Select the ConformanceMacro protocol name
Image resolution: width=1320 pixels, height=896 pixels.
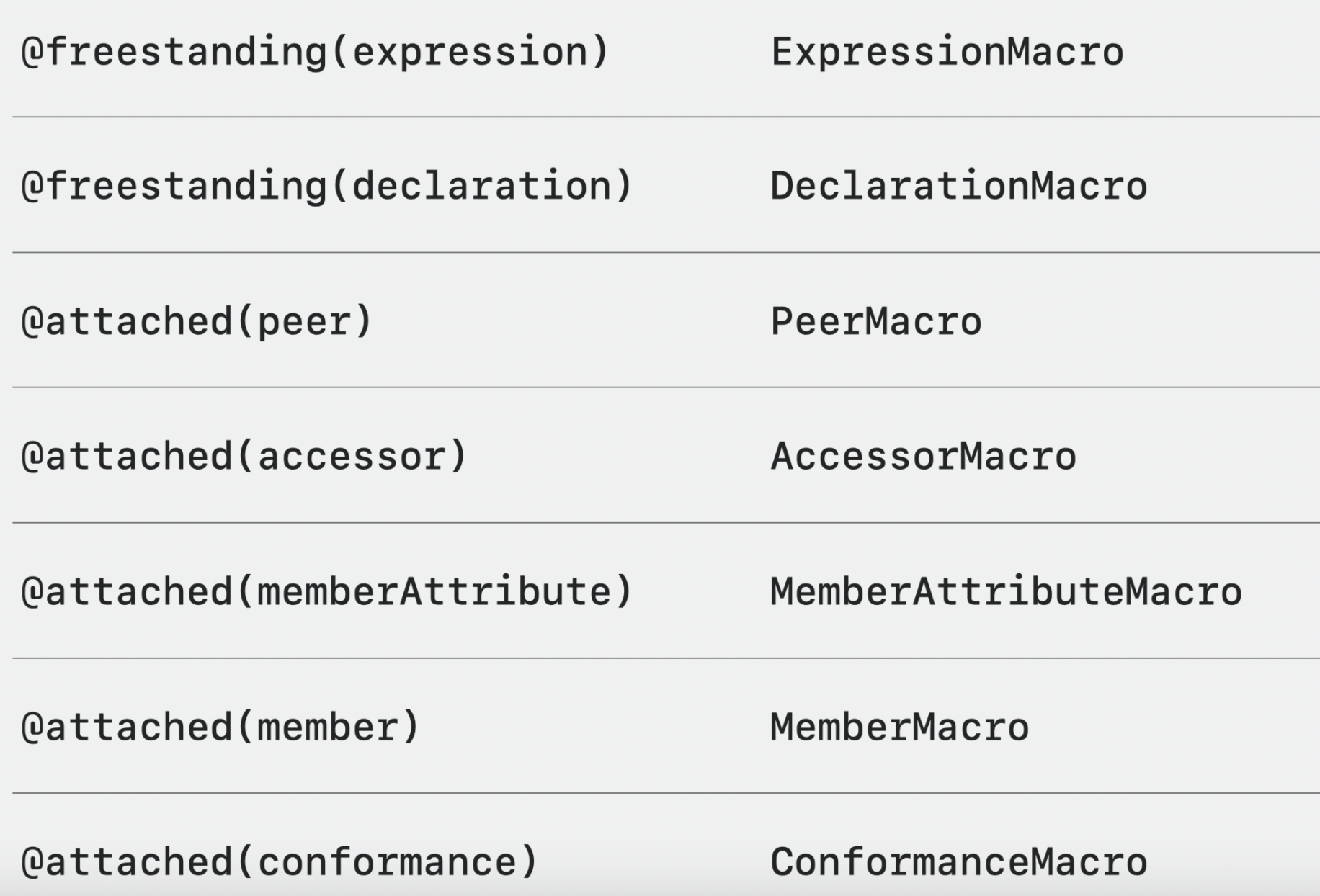[x=958, y=863]
